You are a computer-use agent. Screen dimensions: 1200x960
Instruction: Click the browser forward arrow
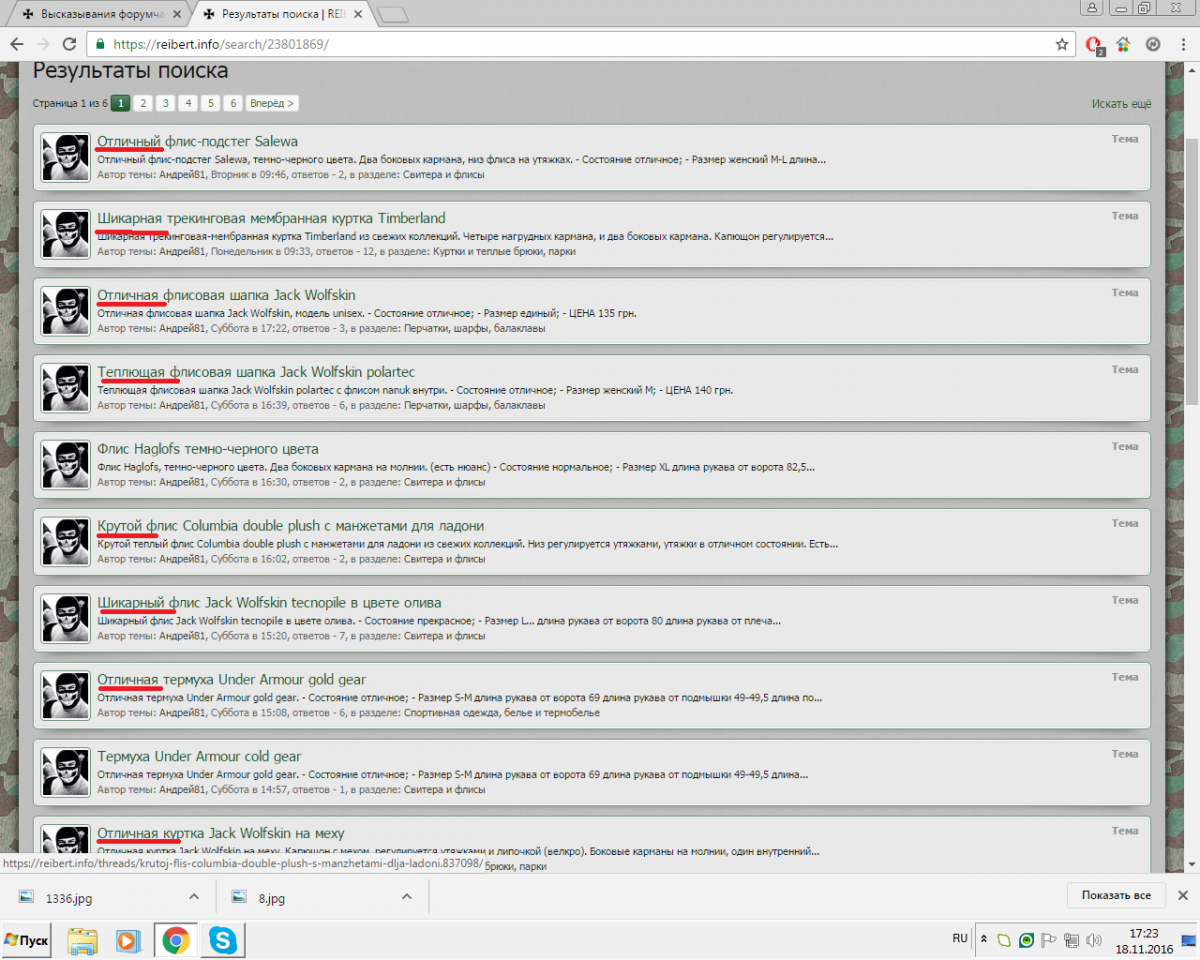(43, 44)
